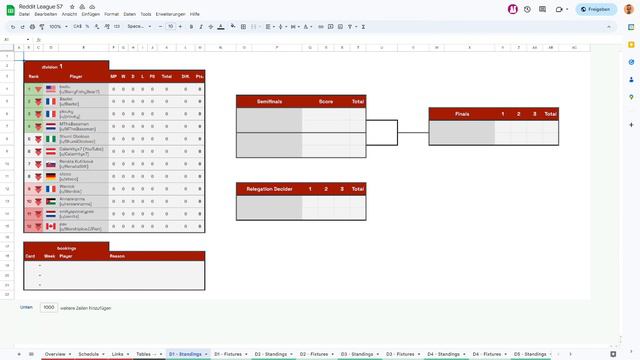Open the version history clock icon
Image resolution: width=640 pixels, height=360 pixels.
coord(527,9)
